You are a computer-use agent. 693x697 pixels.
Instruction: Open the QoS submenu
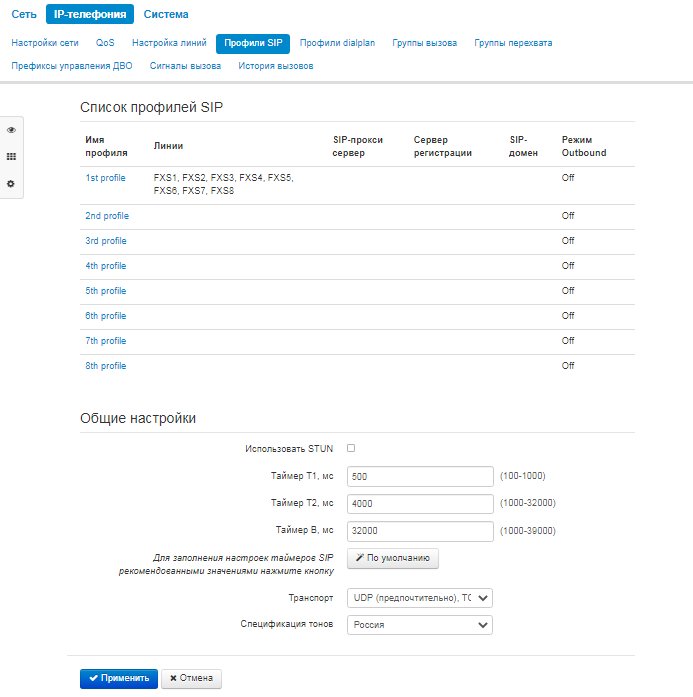click(x=105, y=43)
